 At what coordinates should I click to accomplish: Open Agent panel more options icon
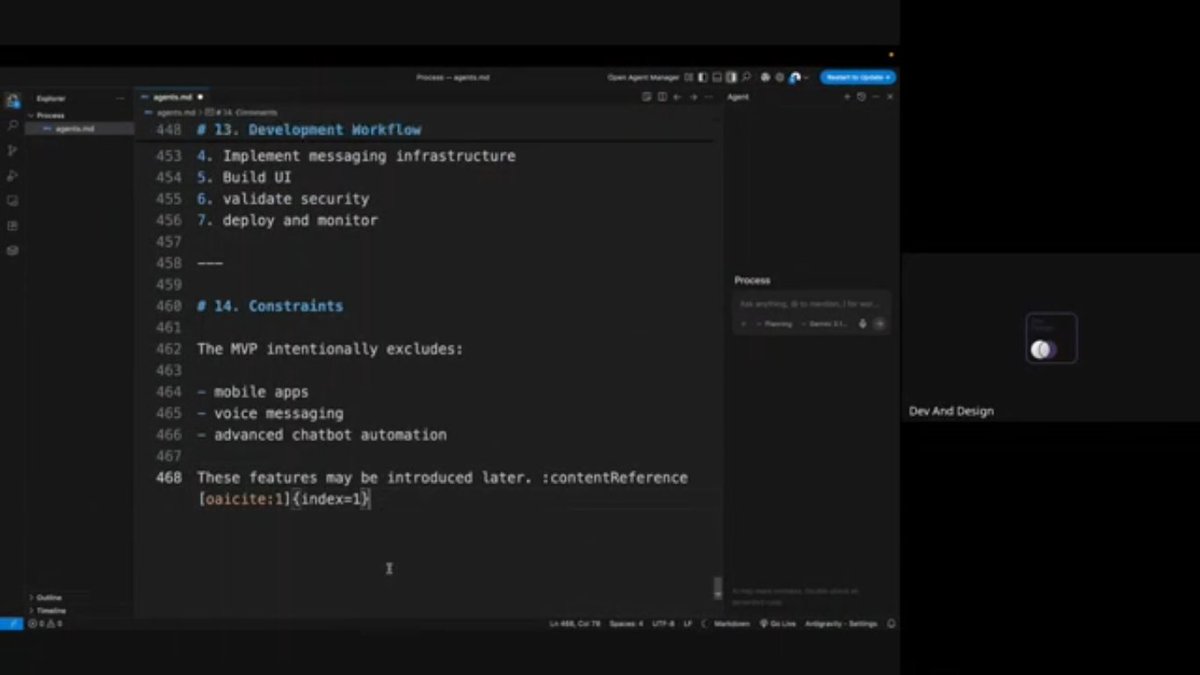876,97
